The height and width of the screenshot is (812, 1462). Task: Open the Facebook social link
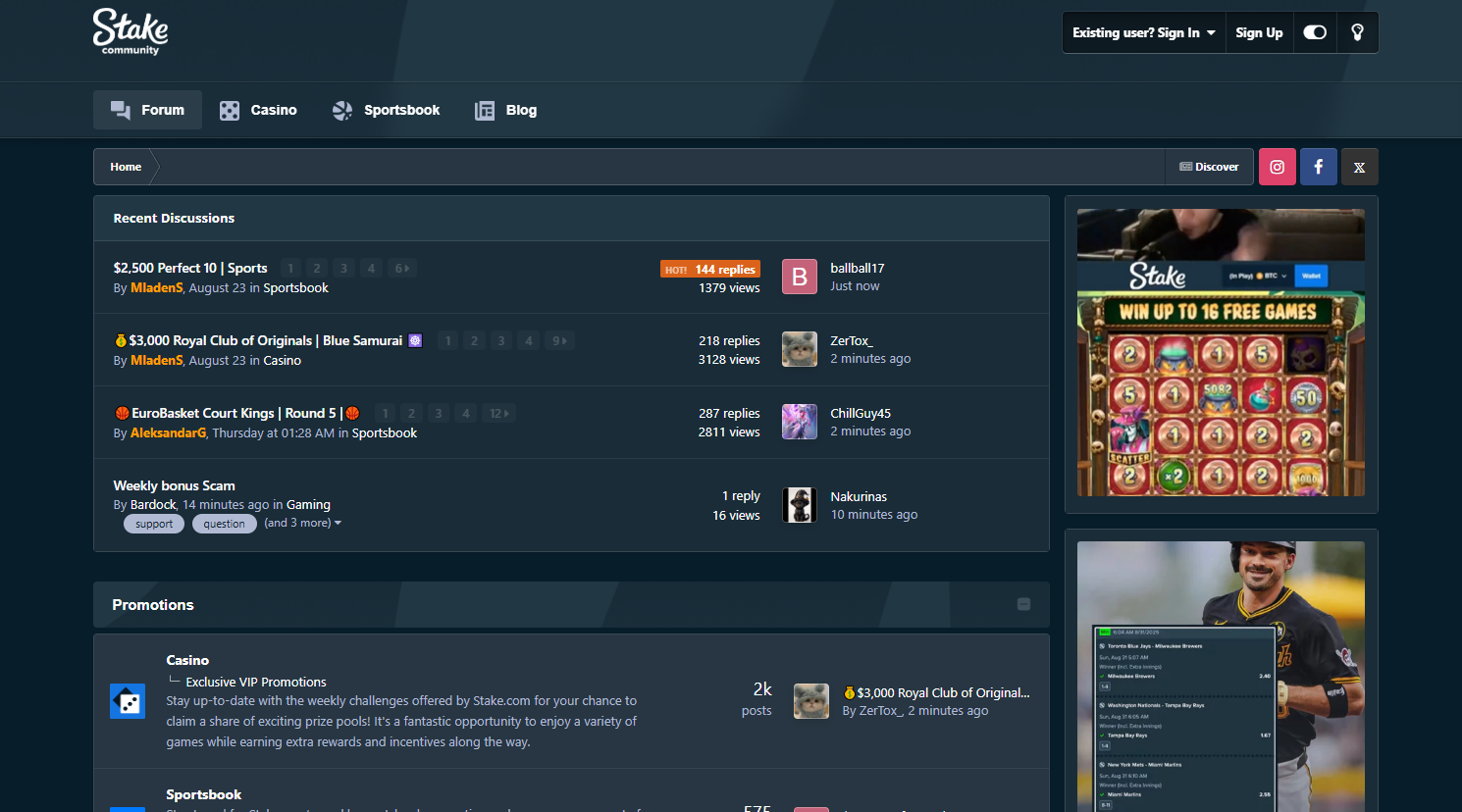pyautogui.click(x=1318, y=167)
